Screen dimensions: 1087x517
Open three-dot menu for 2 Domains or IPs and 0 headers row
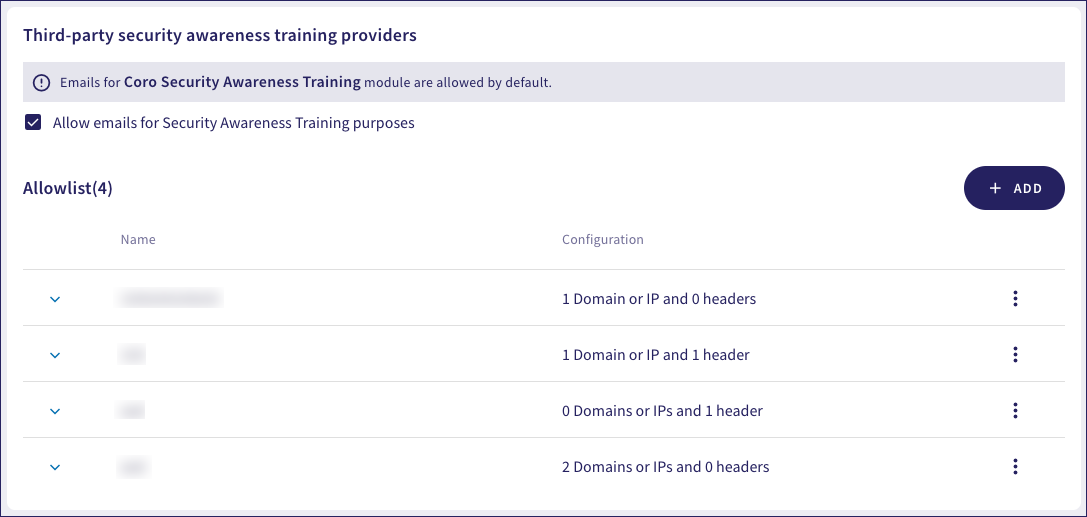click(1015, 466)
